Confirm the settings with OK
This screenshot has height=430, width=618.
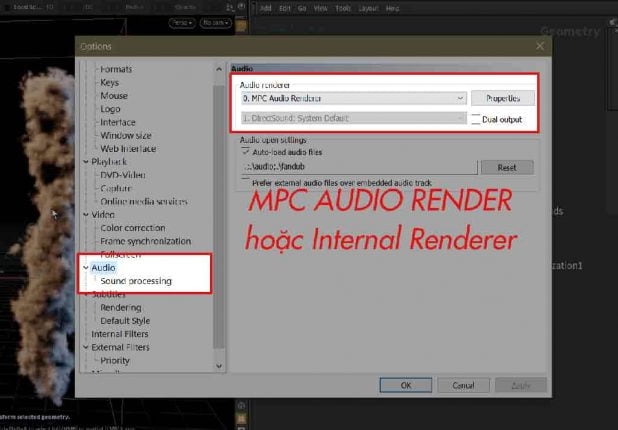(406, 384)
